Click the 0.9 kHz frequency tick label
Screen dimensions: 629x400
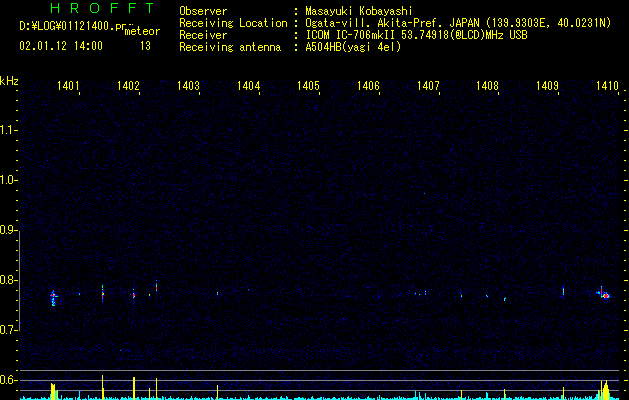(8, 230)
